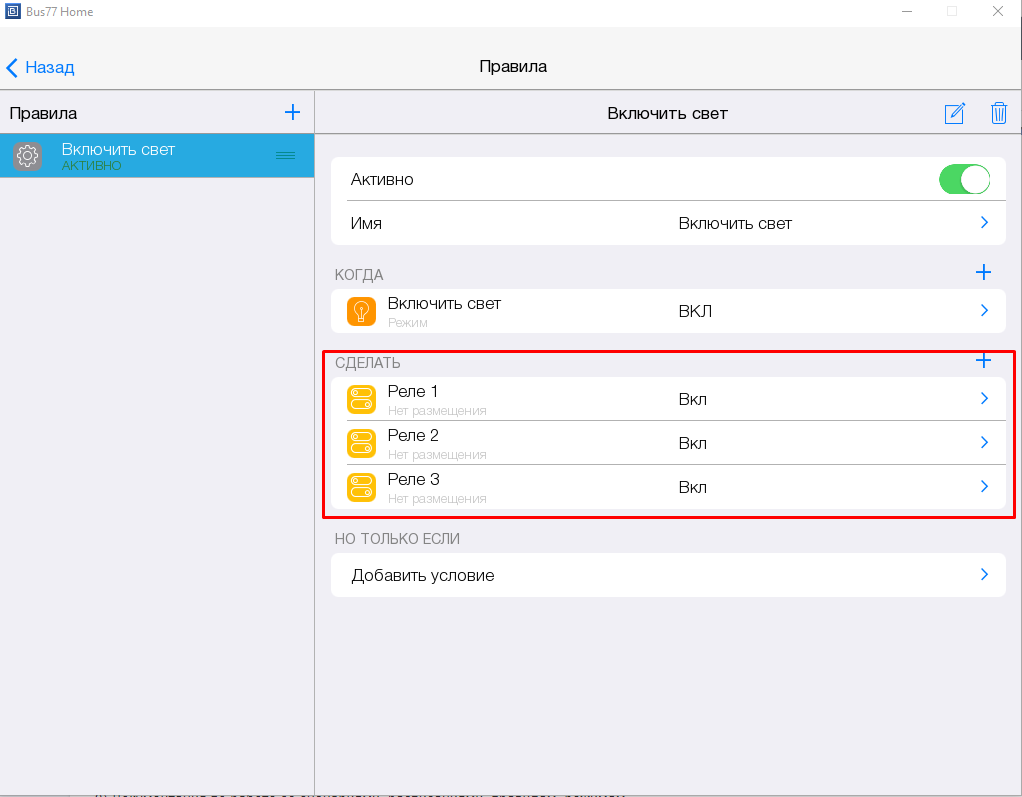Click the gear icon of Включить свет rule
The height and width of the screenshot is (797, 1022).
tap(28, 156)
